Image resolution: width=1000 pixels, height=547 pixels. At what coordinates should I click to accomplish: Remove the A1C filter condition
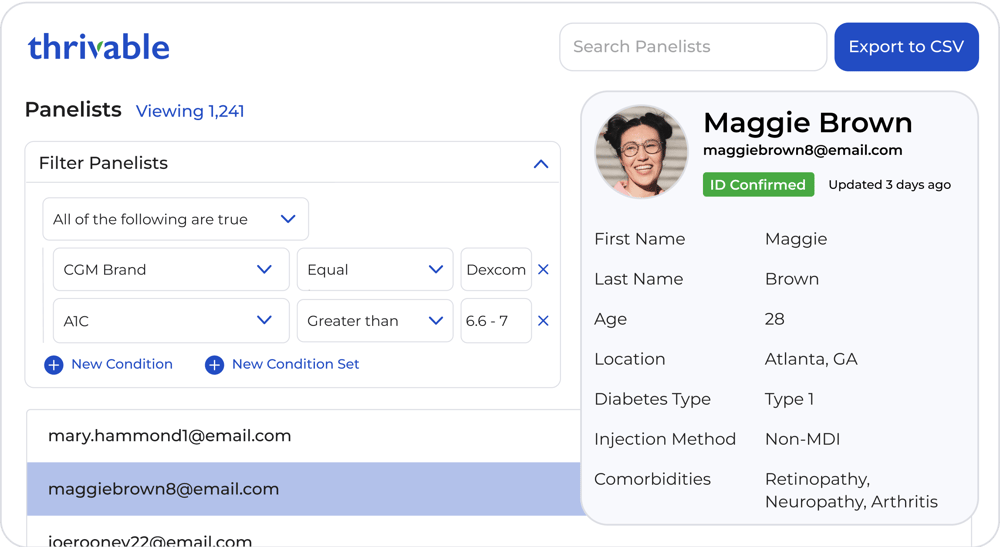pyautogui.click(x=543, y=321)
